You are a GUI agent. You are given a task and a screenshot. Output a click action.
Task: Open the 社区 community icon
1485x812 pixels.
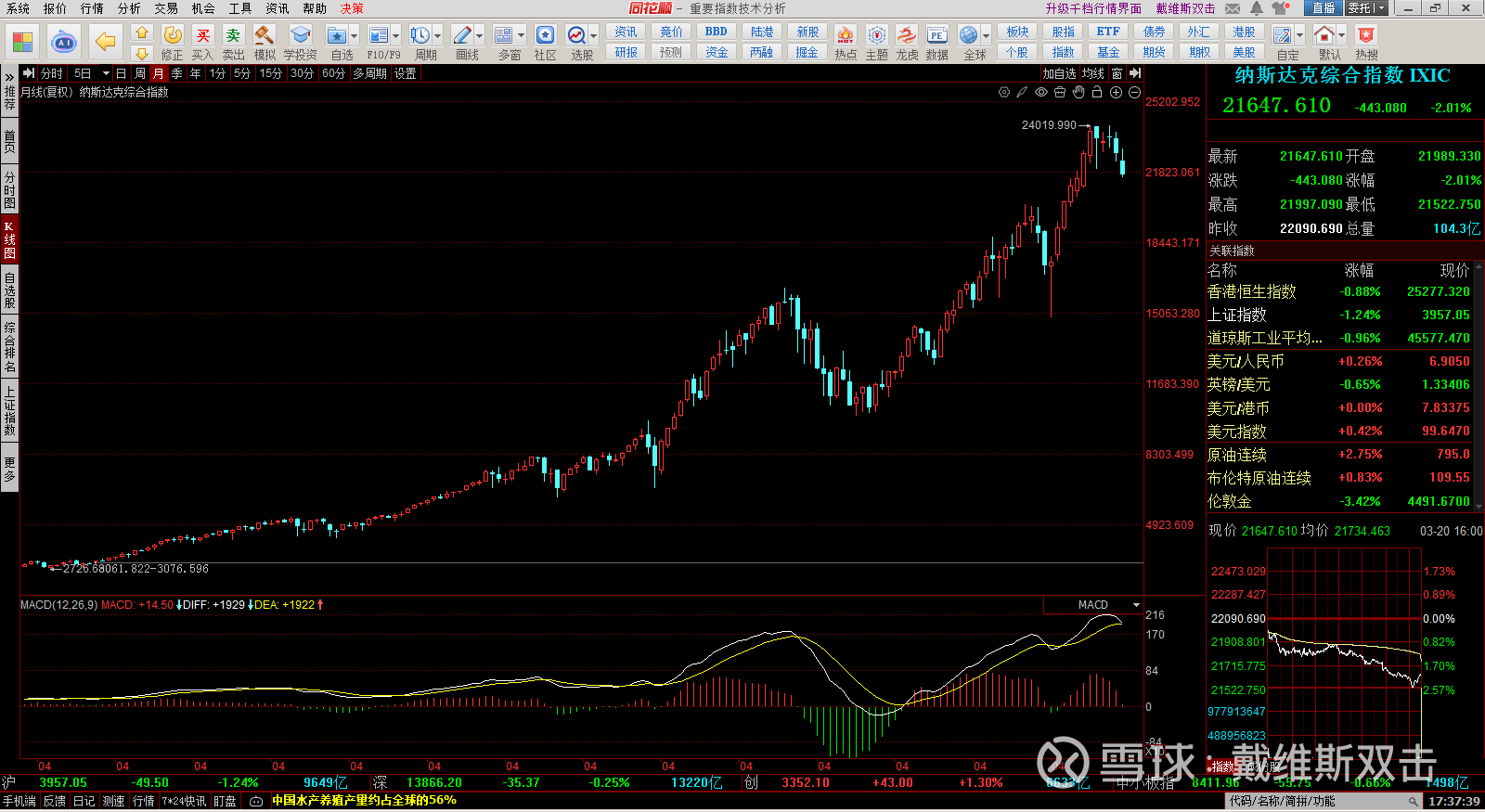546,35
